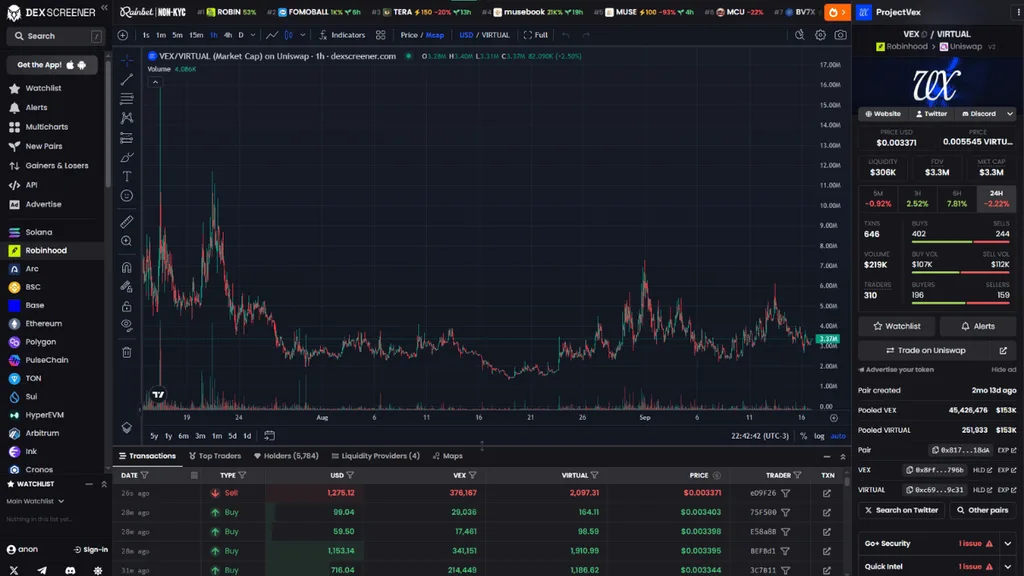Open the Liquidity Providers tab
Image resolution: width=1024 pixels, height=576 pixels.
pyautogui.click(x=376, y=456)
